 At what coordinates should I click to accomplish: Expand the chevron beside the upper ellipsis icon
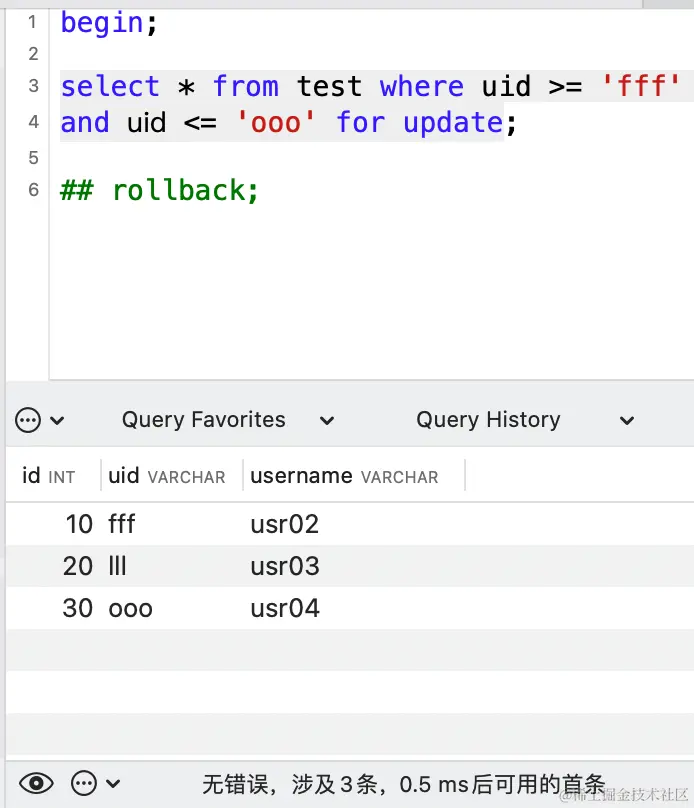(x=57, y=420)
